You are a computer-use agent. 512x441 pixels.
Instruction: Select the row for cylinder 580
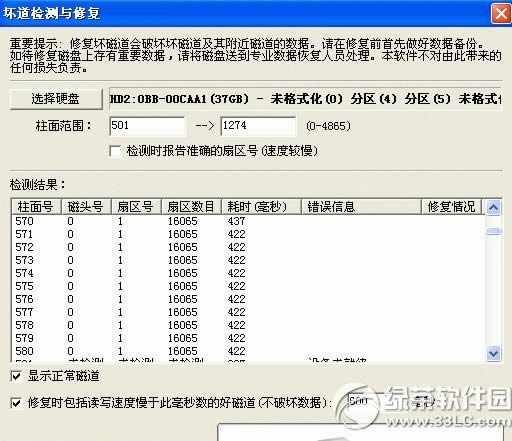(248, 351)
